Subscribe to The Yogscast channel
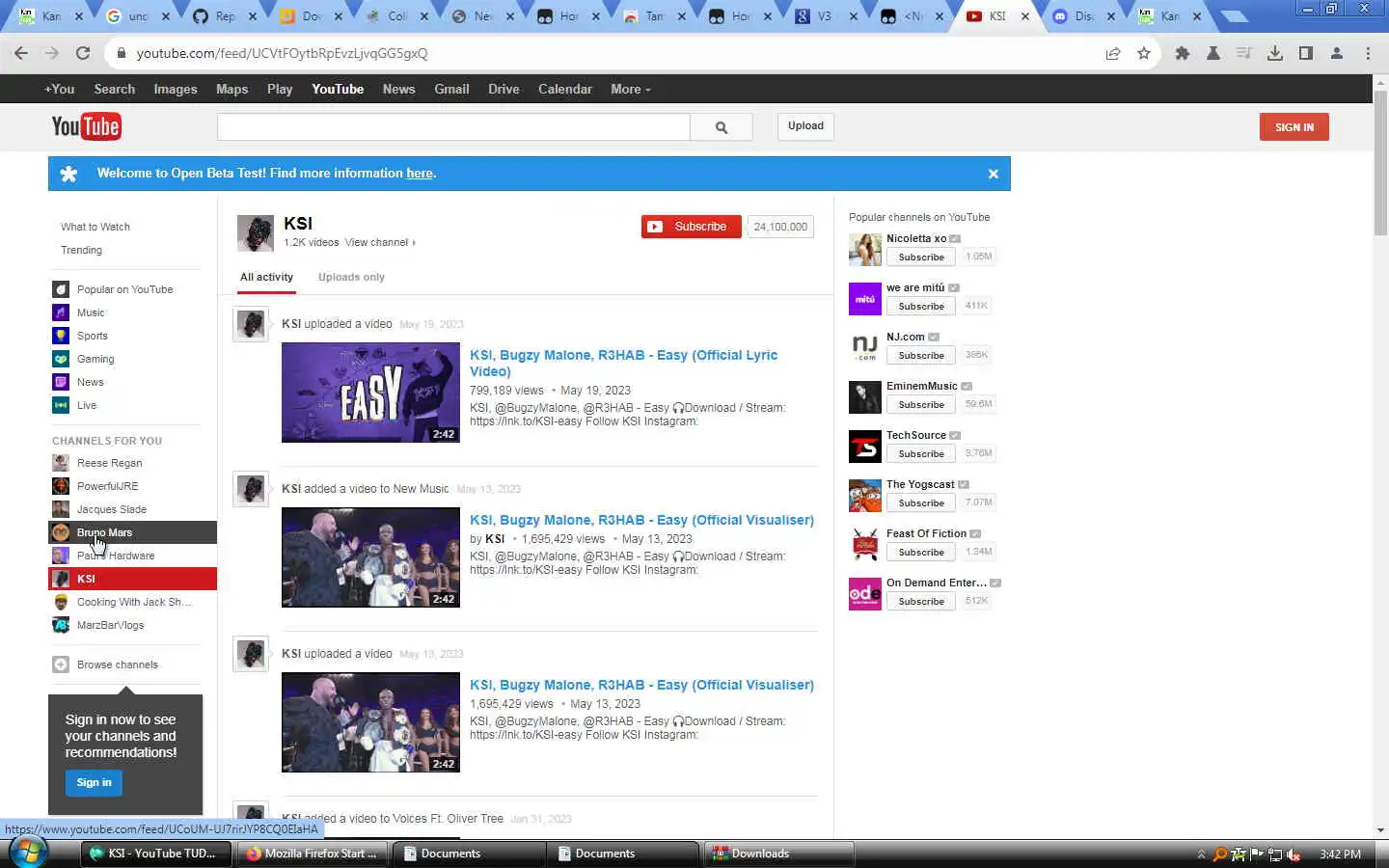 point(921,502)
